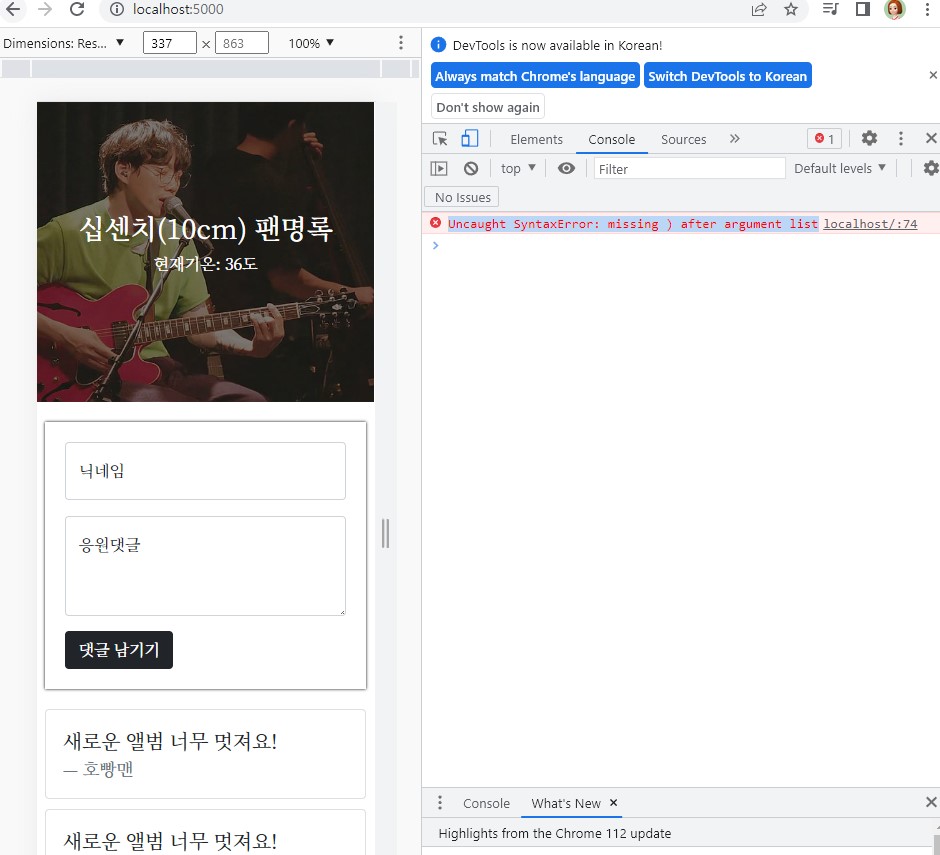The width and height of the screenshot is (940, 855).
Task: Toggle the device toolbar icon
Action: 469,139
